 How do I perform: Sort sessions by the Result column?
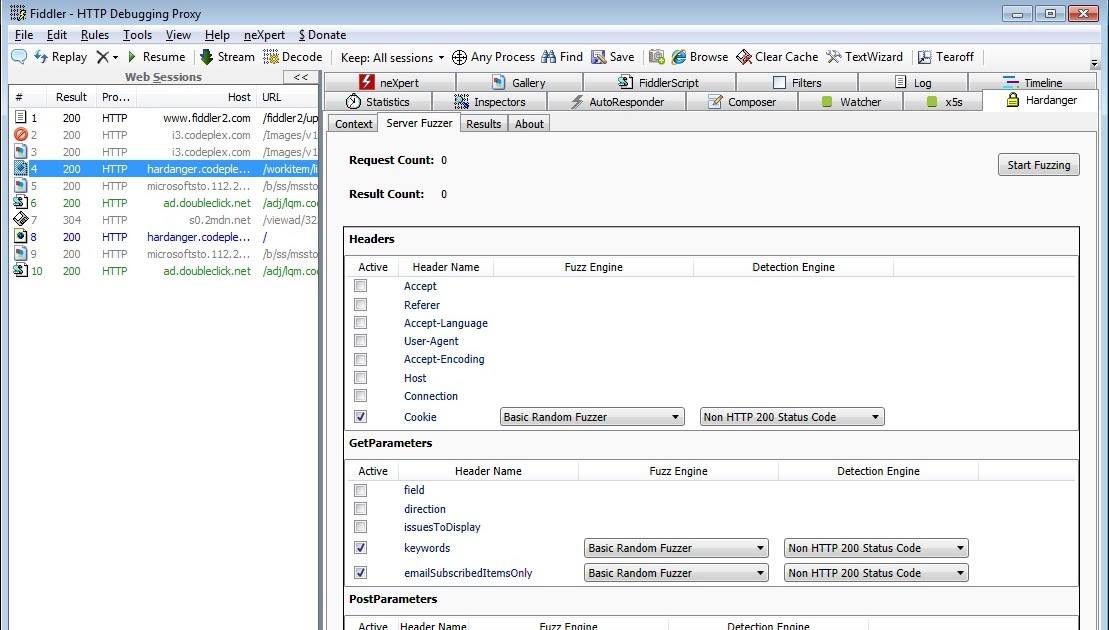[71, 97]
